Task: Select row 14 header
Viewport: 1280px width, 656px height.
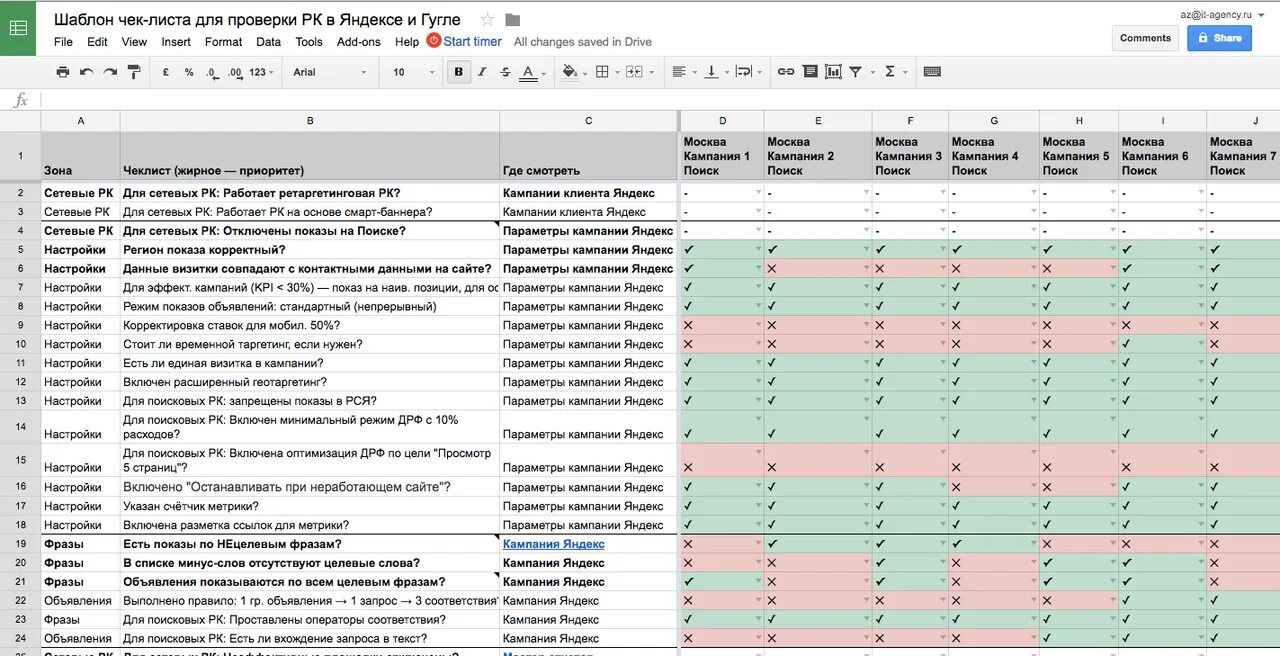Action: pos(20,427)
